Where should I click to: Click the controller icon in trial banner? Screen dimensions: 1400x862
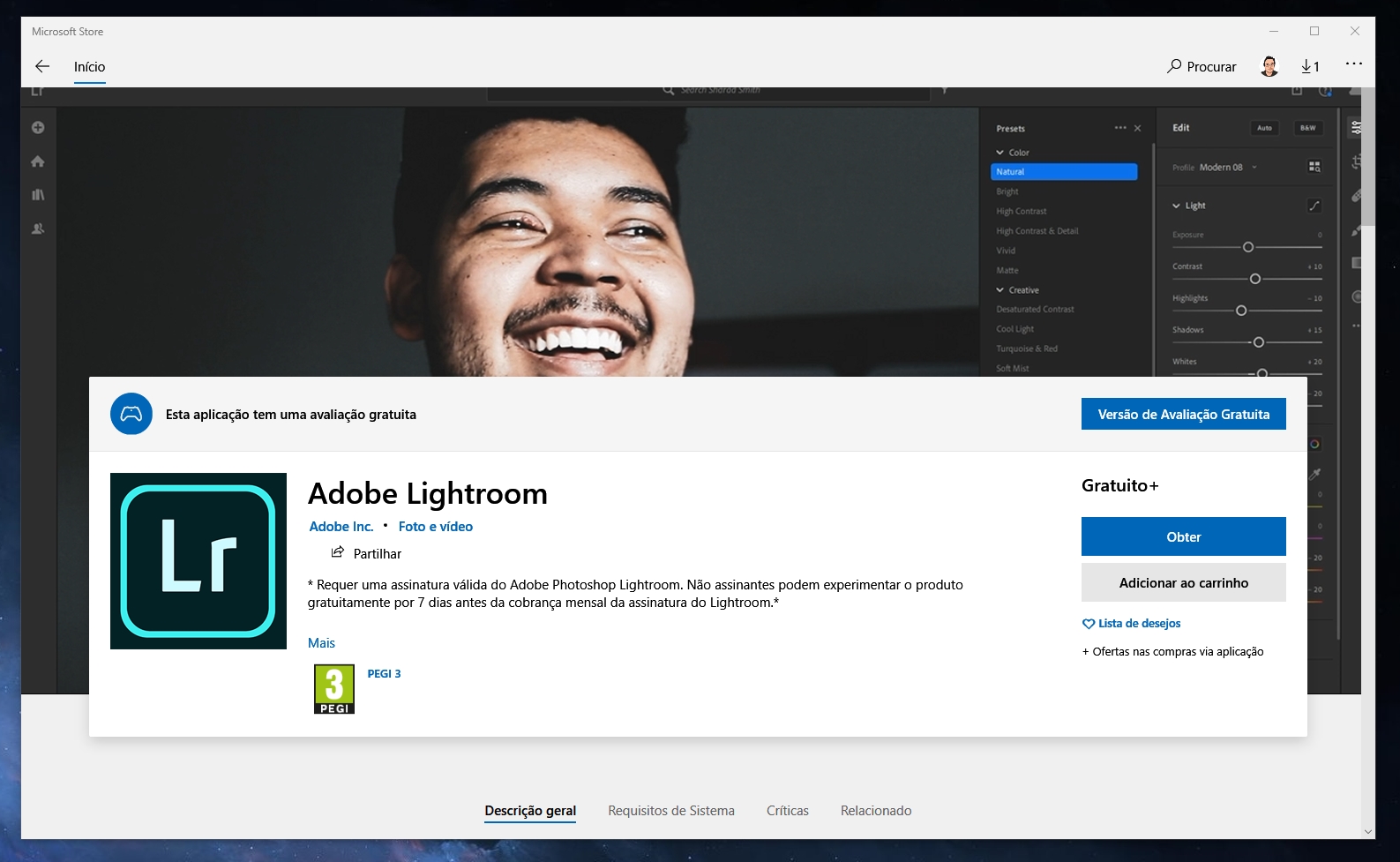[131, 414]
